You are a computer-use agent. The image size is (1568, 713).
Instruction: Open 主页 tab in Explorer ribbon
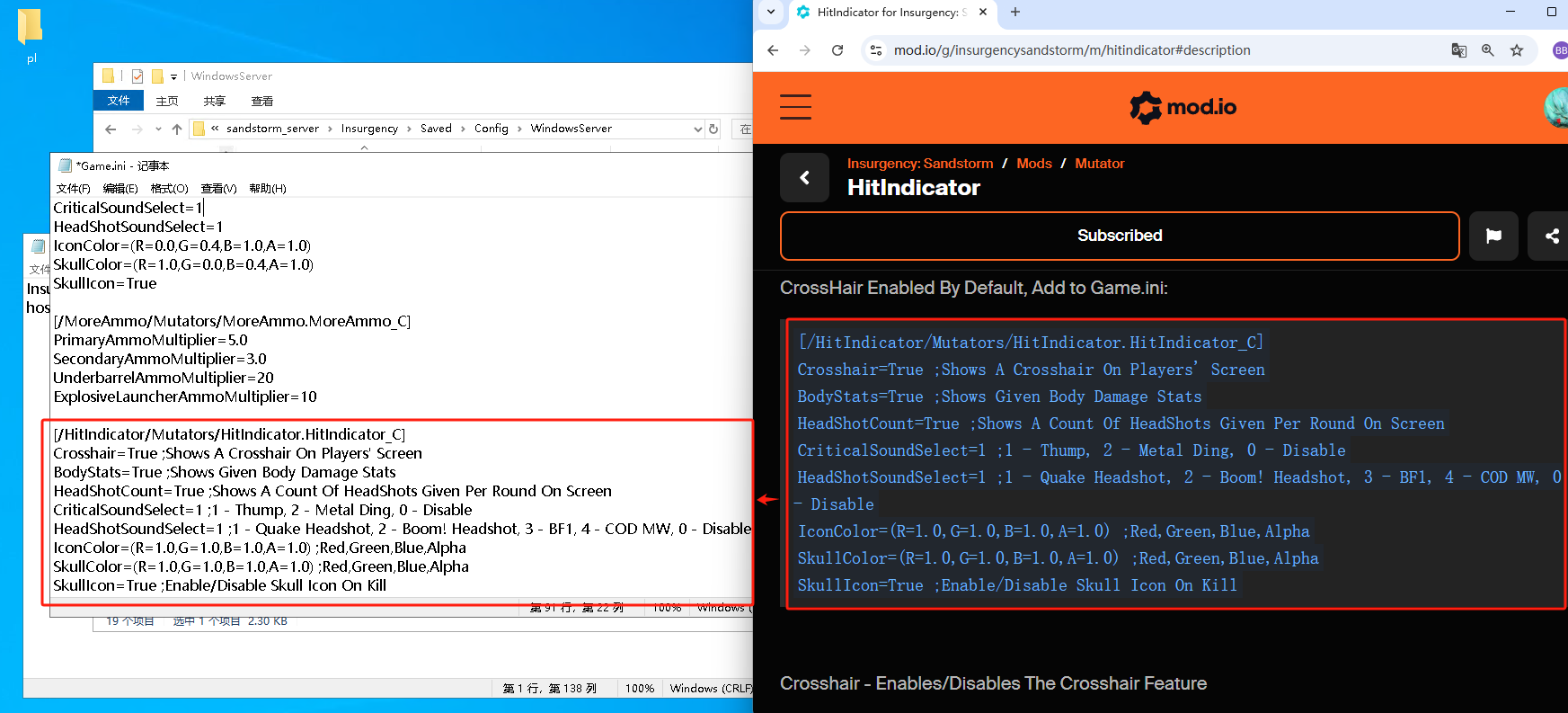click(x=167, y=101)
